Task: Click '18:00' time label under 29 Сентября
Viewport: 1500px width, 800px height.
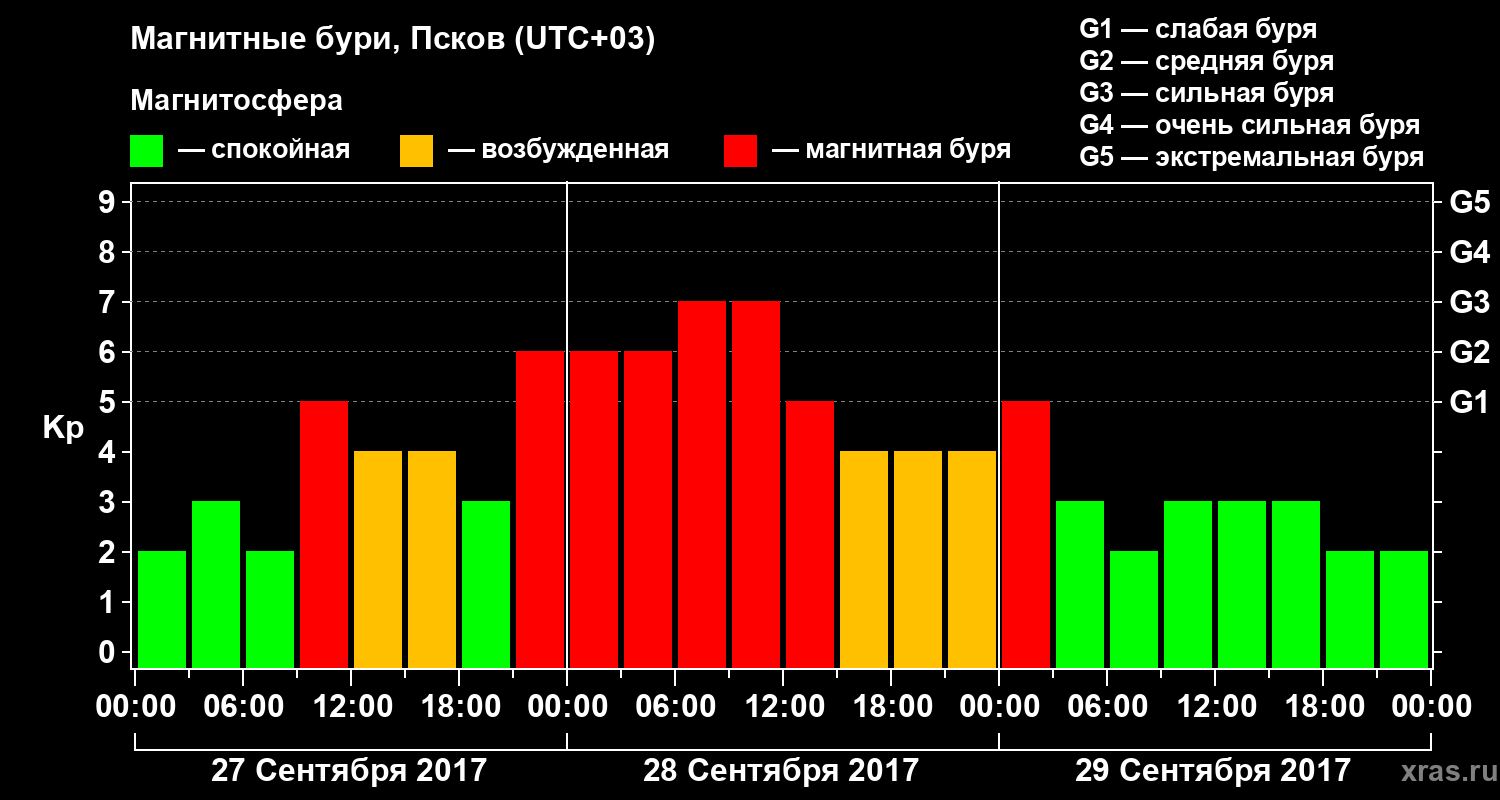Action: (x=1323, y=707)
